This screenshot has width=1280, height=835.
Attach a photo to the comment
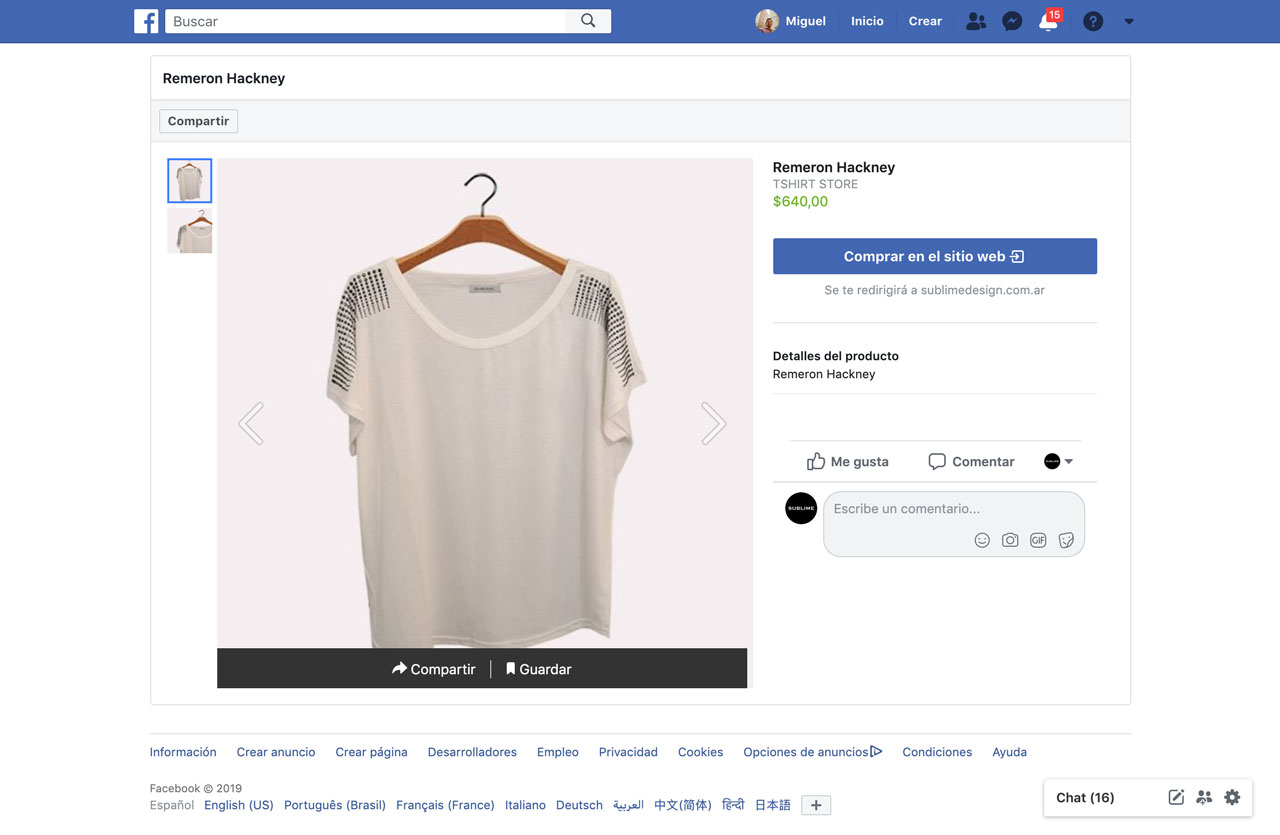[x=1010, y=540]
